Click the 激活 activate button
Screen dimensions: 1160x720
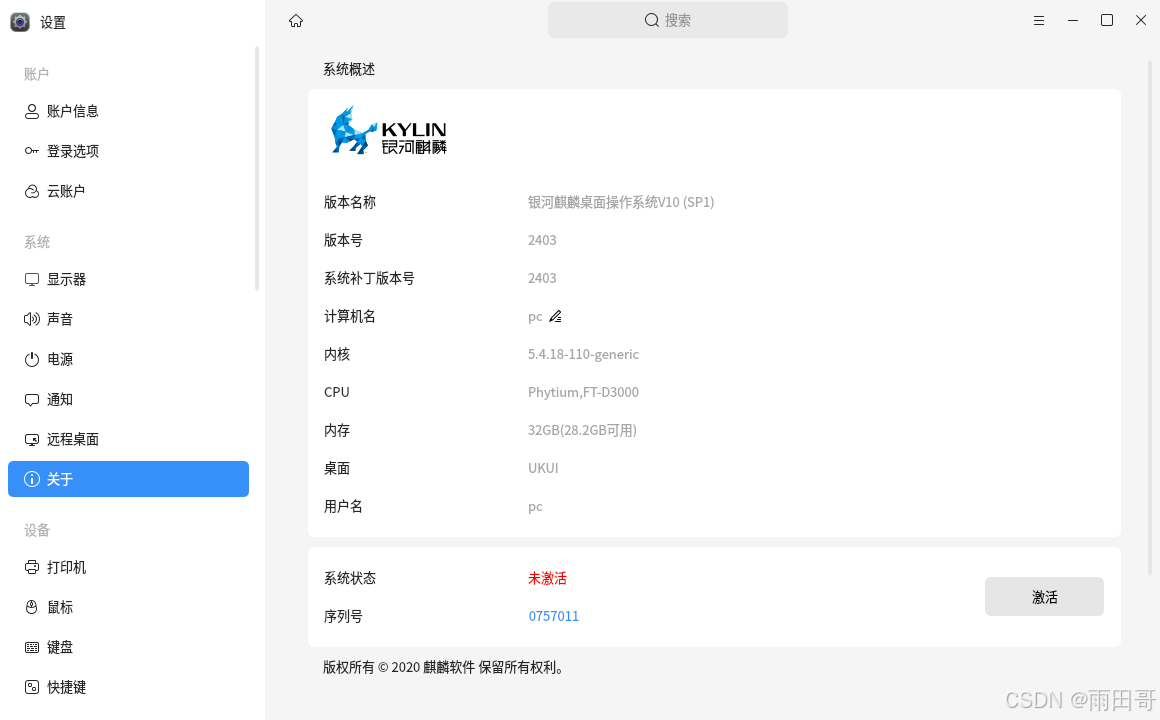1044,596
